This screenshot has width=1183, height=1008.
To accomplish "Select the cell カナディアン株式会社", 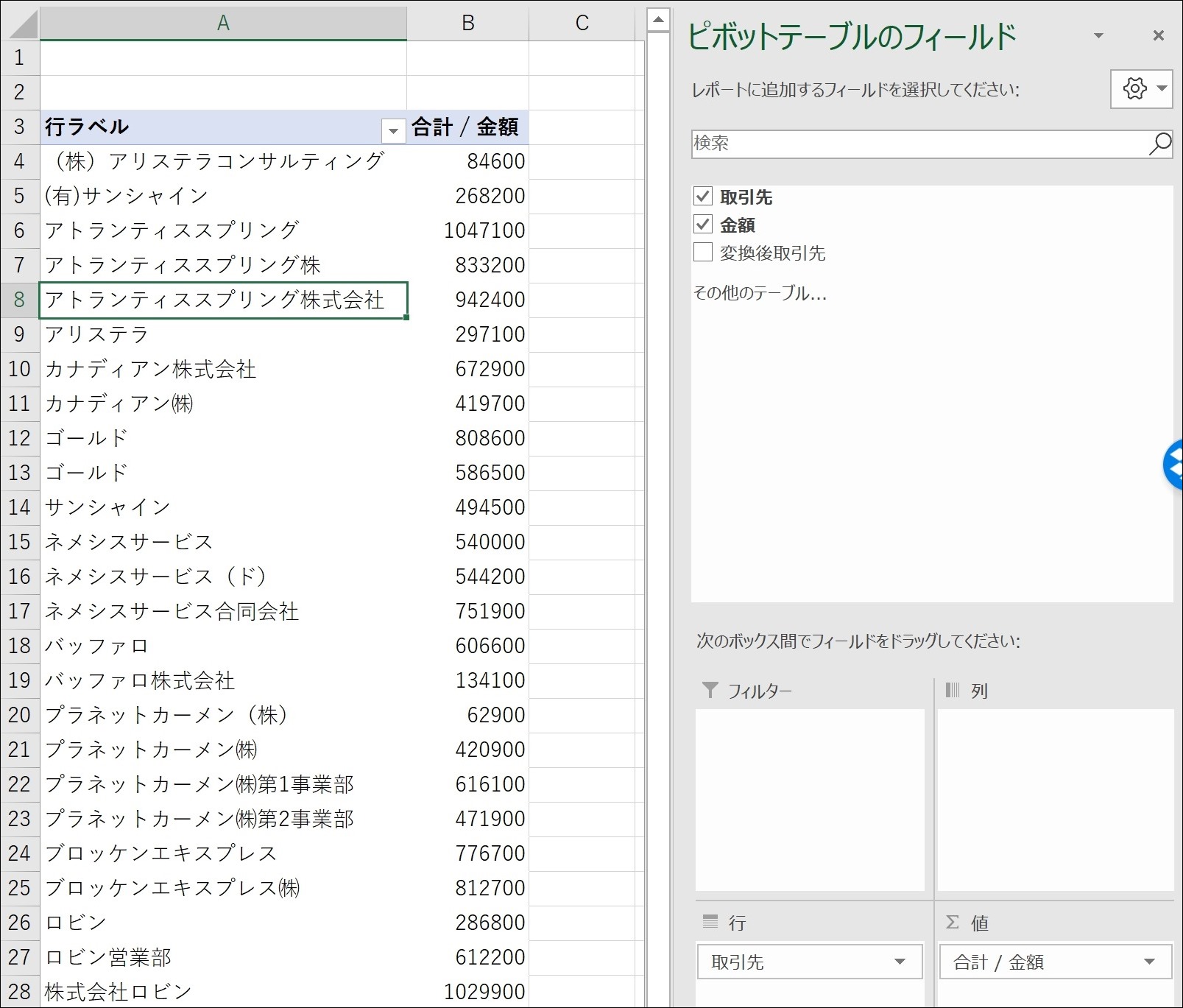I will pyautogui.click(x=223, y=369).
